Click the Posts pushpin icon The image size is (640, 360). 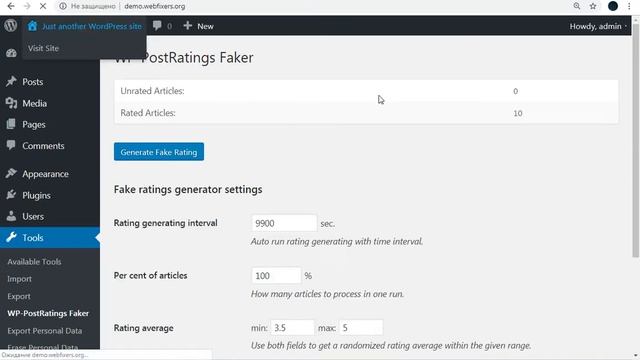(x=11, y=81)
